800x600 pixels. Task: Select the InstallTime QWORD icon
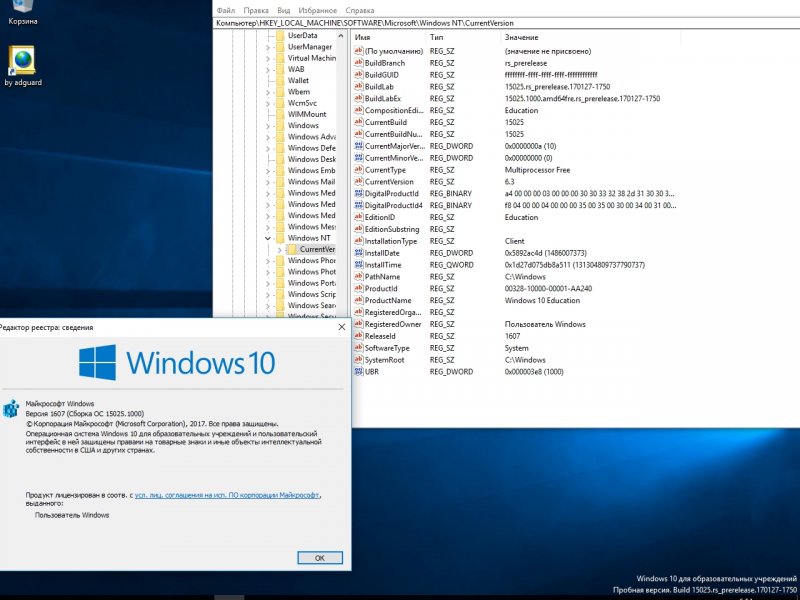click(x=358, y=265)
